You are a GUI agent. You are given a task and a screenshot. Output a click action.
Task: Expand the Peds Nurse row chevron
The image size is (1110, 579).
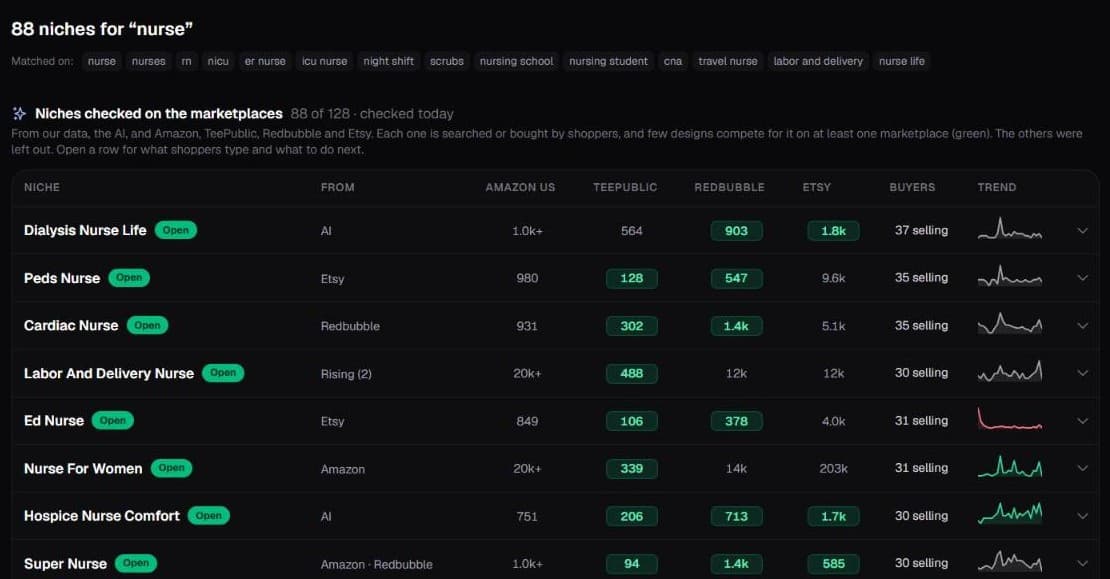coord(1082,278)
